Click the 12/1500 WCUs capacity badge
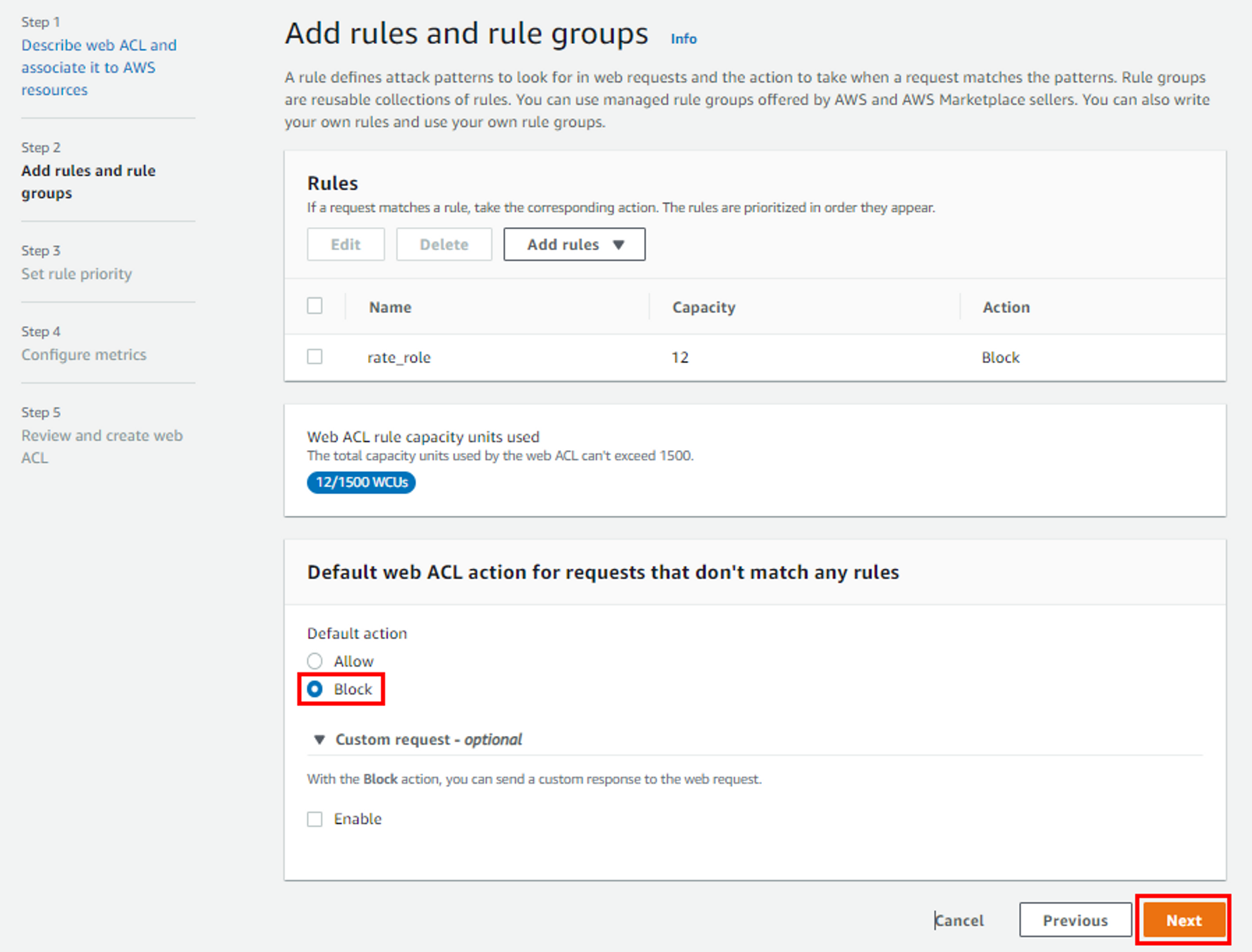Image resolution: width=1252 pixels, height=952 pixels. coord(361,483)
